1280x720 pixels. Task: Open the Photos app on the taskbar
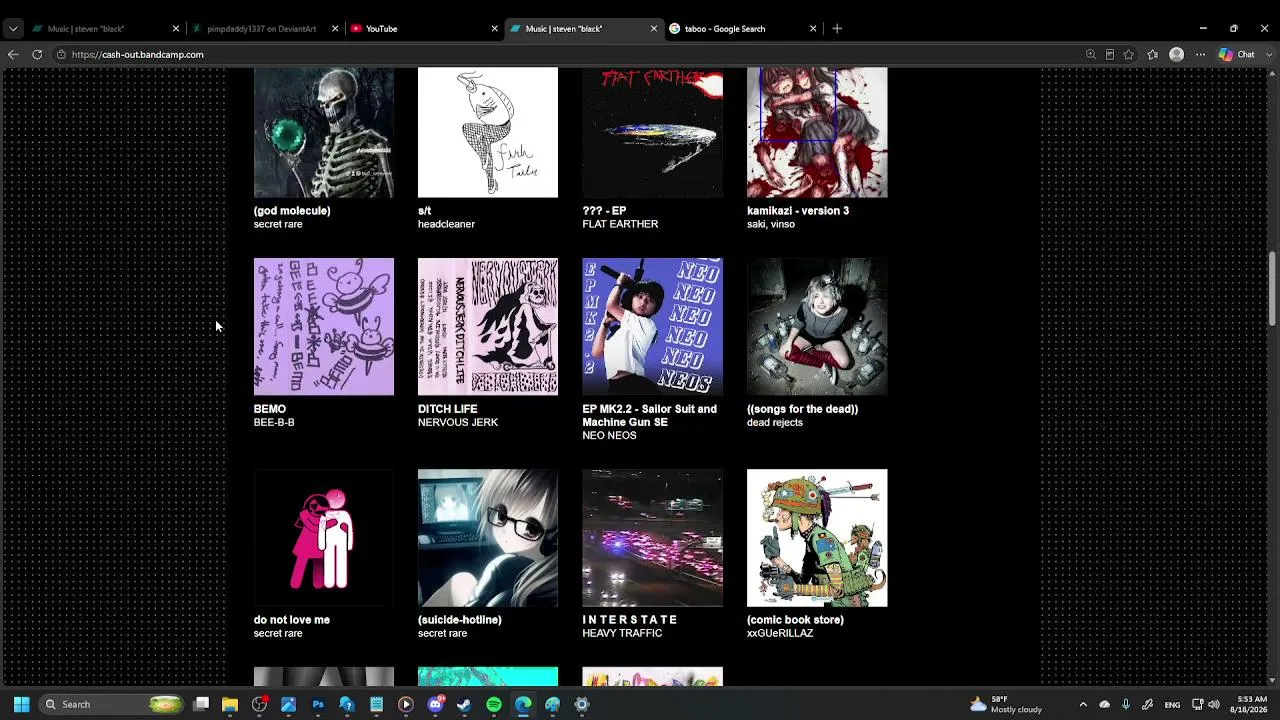[288, 704]
